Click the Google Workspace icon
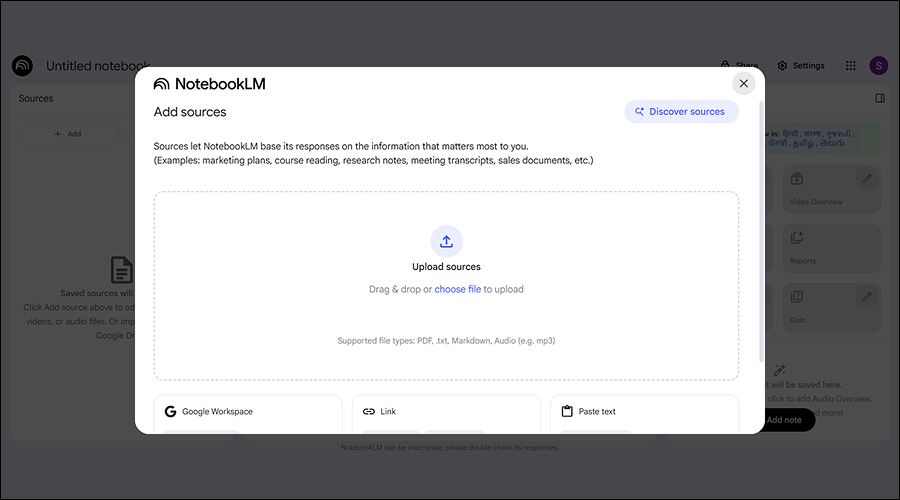This screenshot has height=500, width=900. [x=171, y=411]
